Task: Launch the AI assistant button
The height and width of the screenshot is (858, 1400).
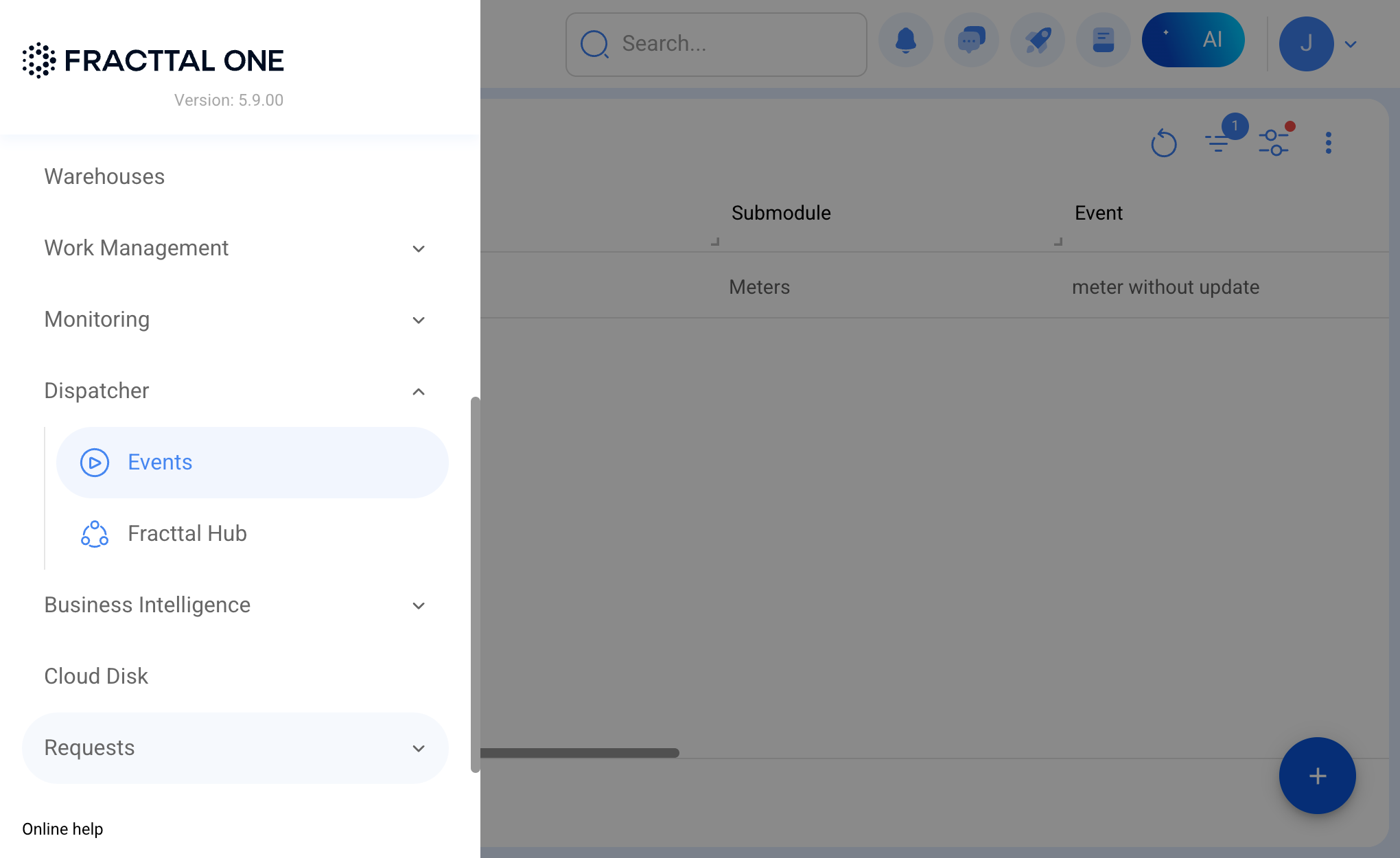Action: (1193, 40)
